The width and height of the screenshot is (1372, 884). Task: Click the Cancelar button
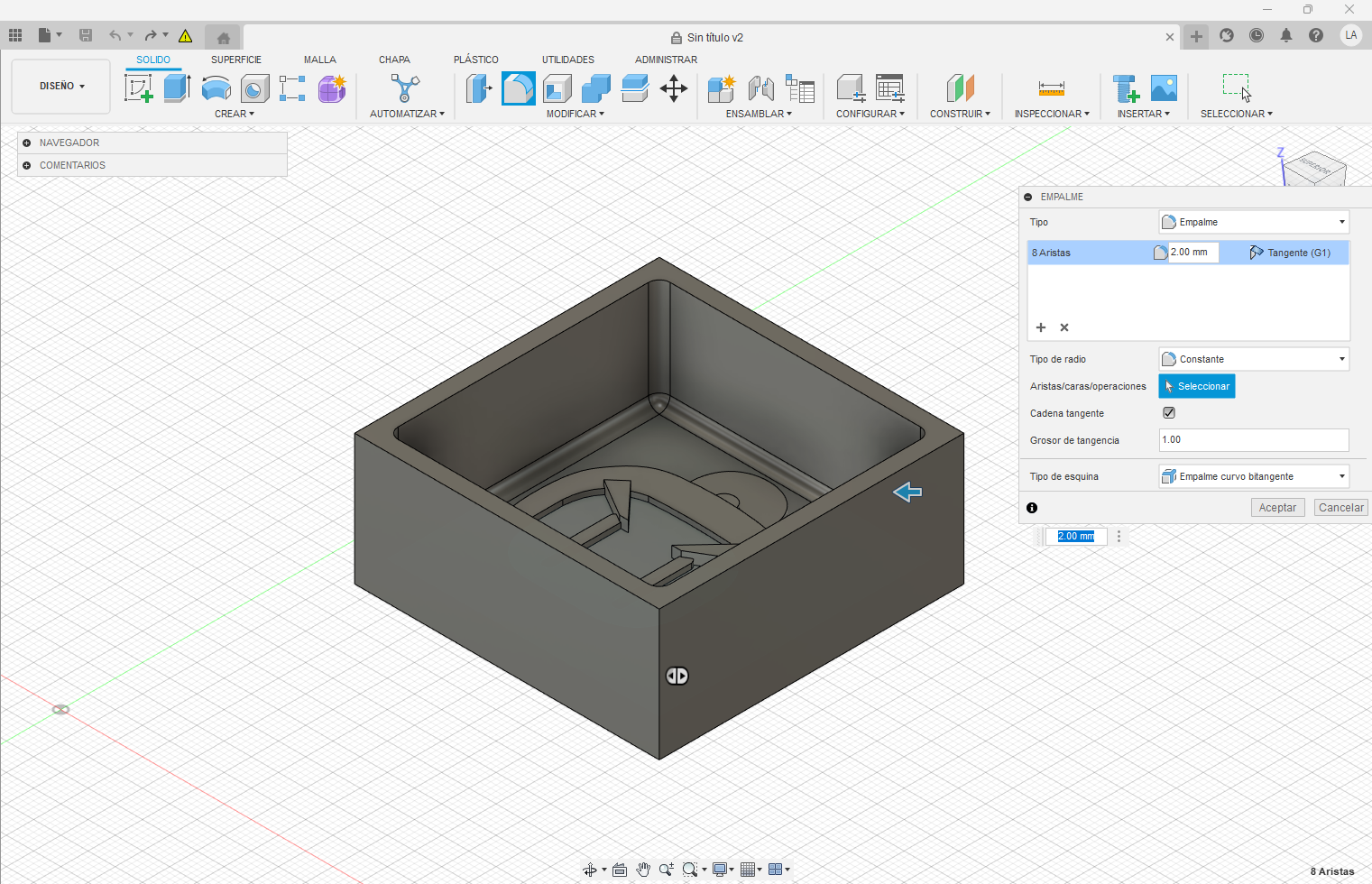tap(1341, 508)
